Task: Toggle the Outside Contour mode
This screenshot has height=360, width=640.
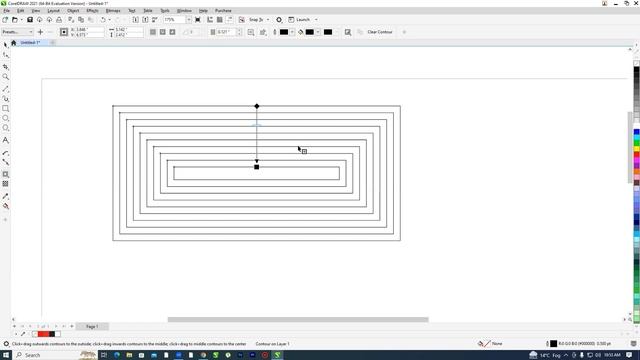Action: (173, 32)
